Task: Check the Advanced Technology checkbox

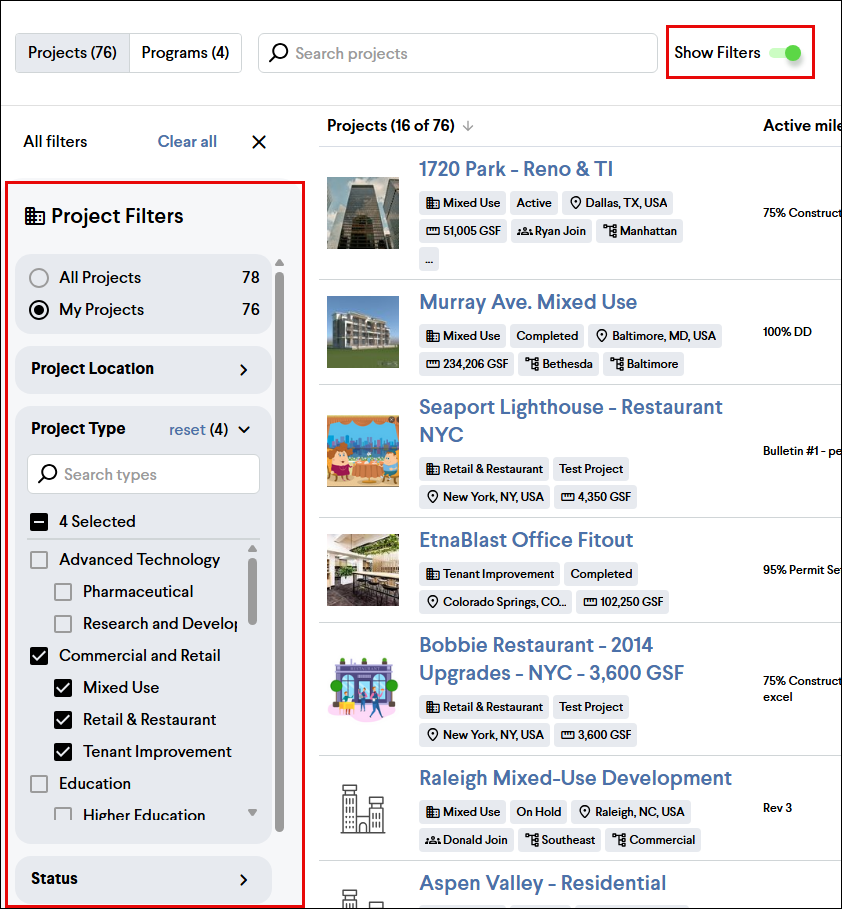Action: [x=39, y=560]
